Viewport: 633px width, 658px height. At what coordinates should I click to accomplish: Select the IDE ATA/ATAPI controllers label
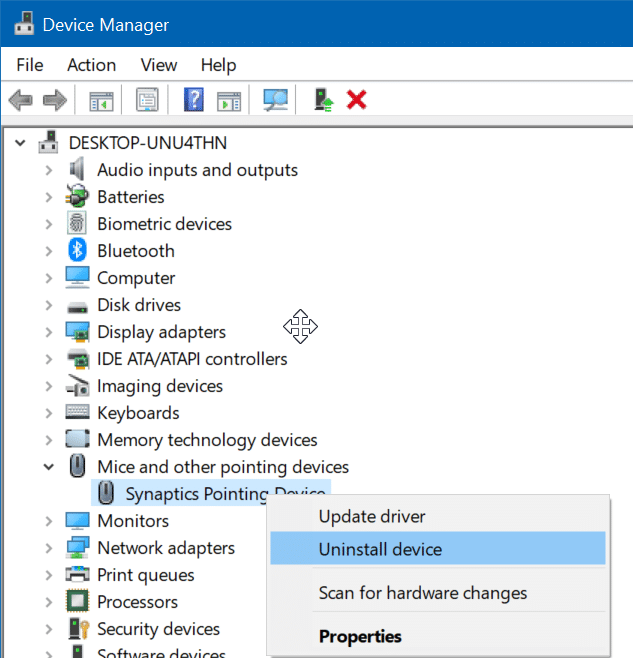tap(192, 359)
